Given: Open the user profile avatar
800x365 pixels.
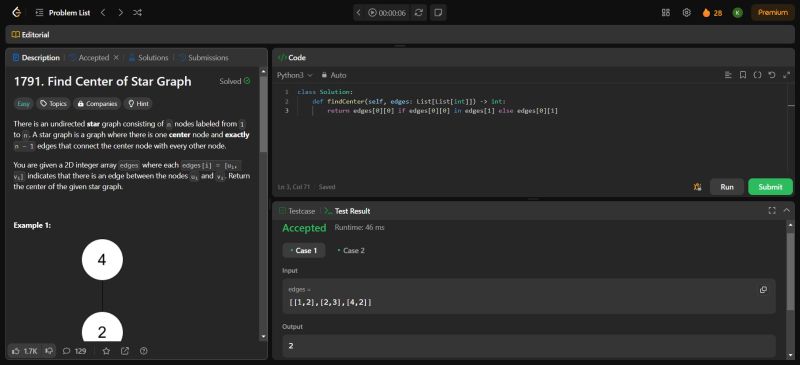Looking at the screenshot, I should pyautogui.click(x=738, y=13).
